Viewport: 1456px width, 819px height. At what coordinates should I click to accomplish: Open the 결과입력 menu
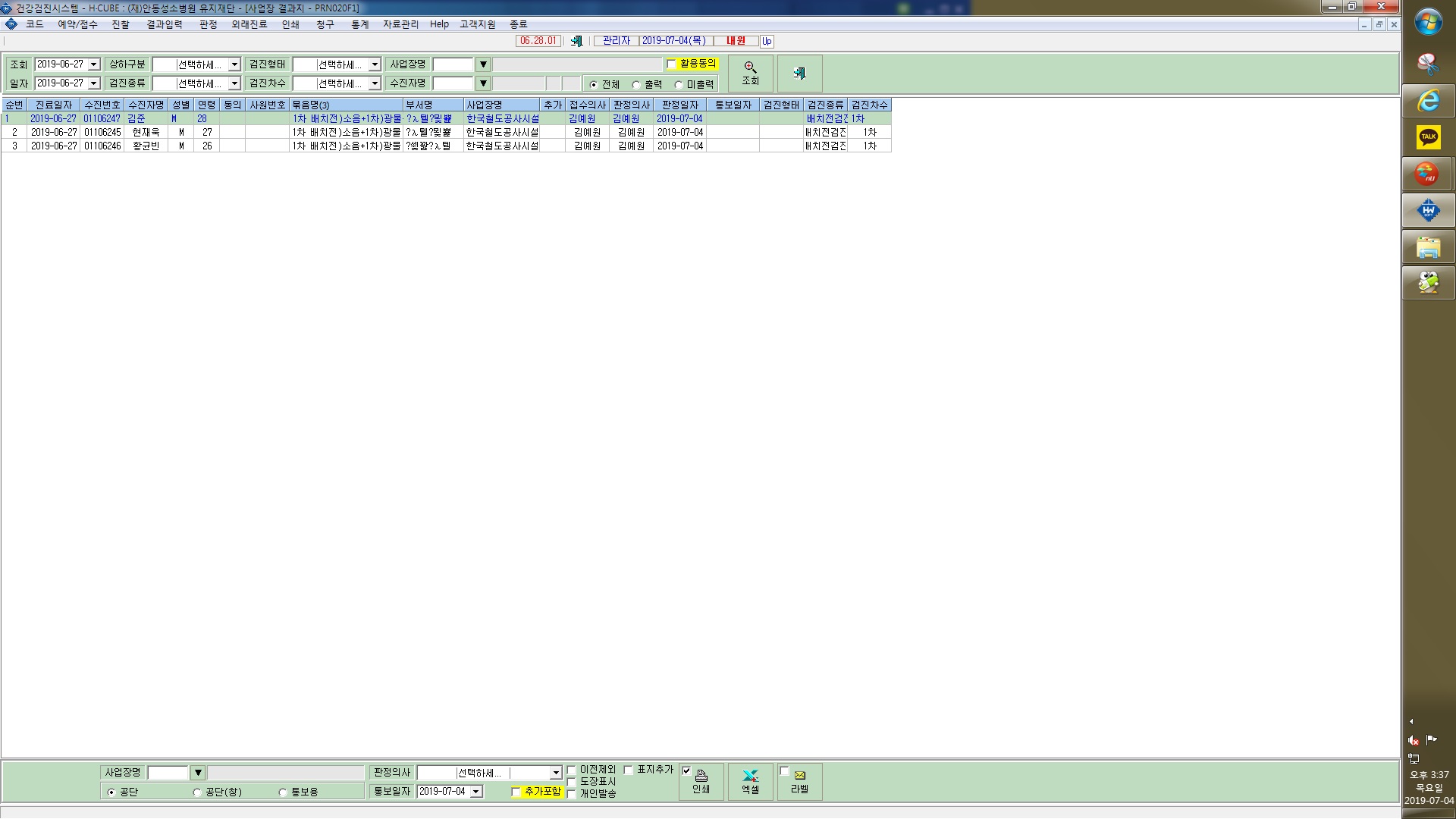(165, 24)
